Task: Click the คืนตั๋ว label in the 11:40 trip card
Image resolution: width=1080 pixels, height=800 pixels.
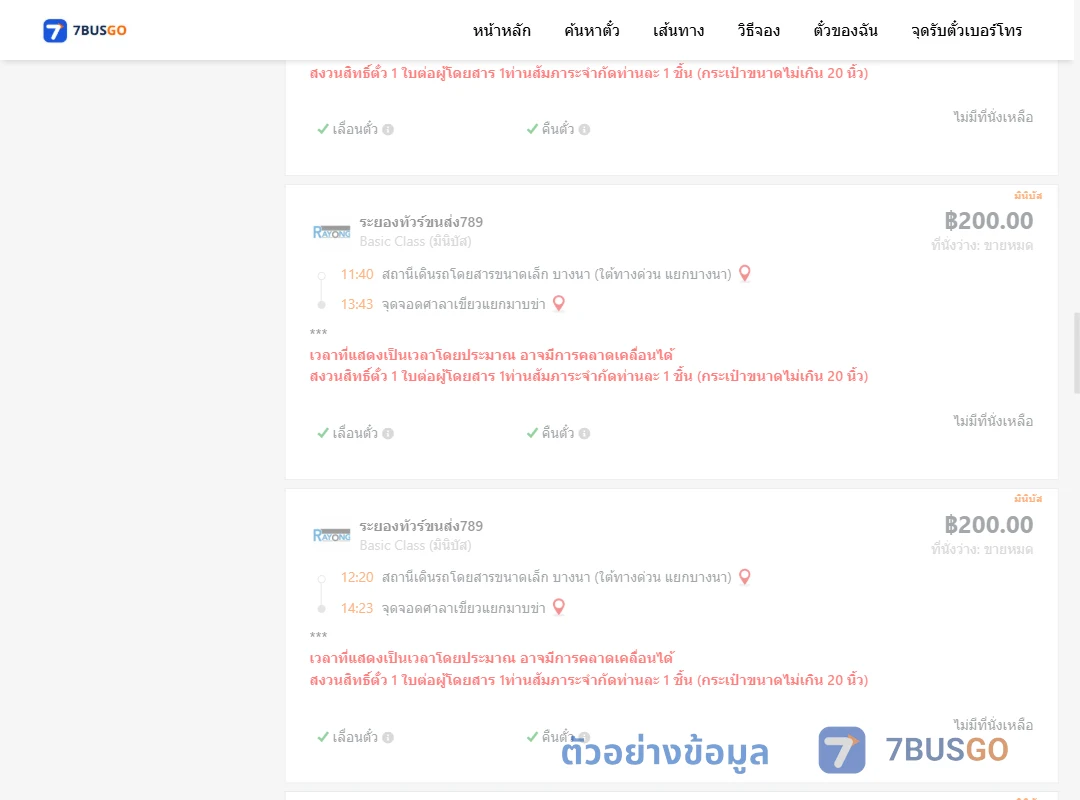Action: pos(557,433)
